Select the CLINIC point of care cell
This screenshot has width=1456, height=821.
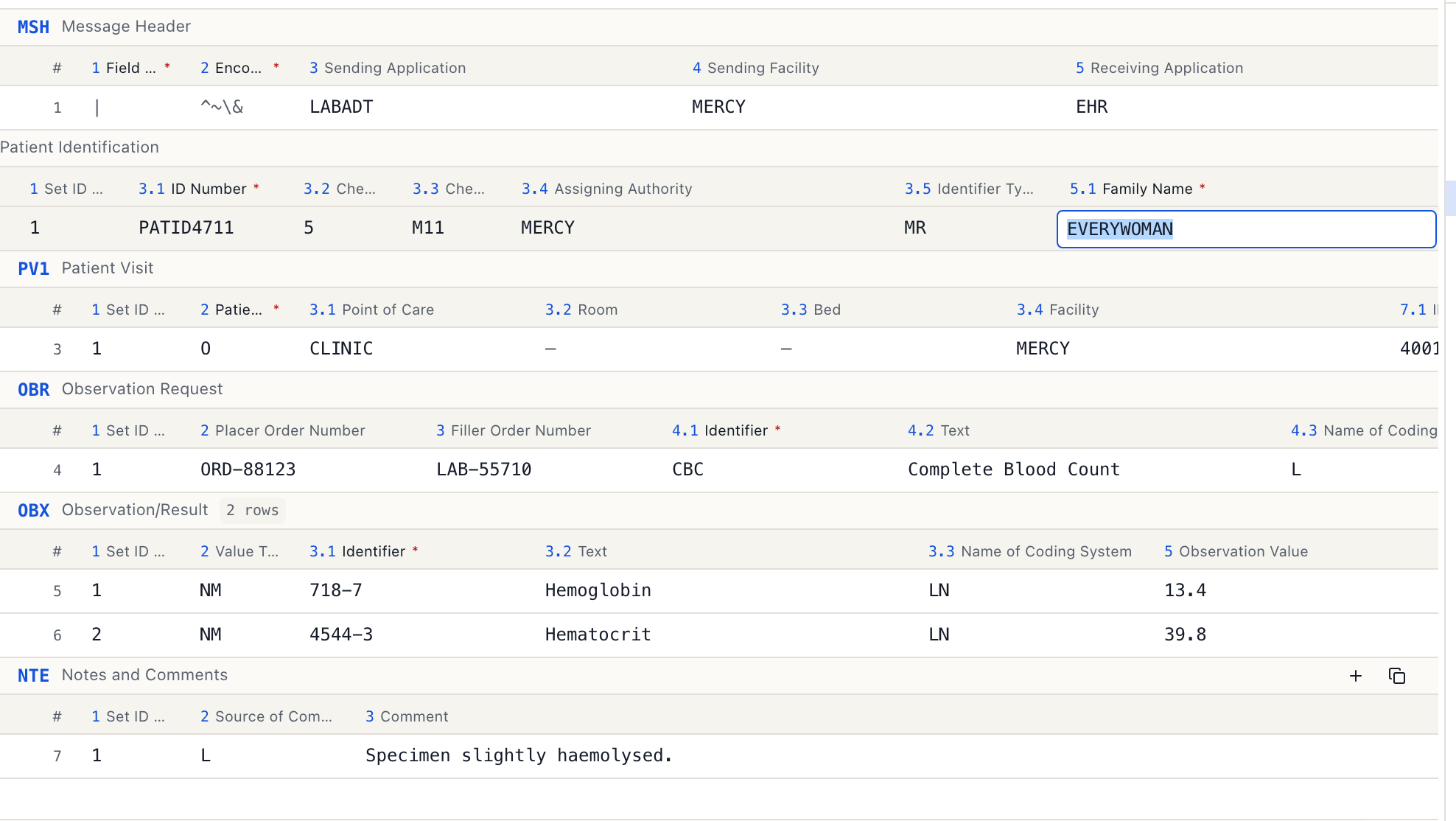tap(341, 349)
